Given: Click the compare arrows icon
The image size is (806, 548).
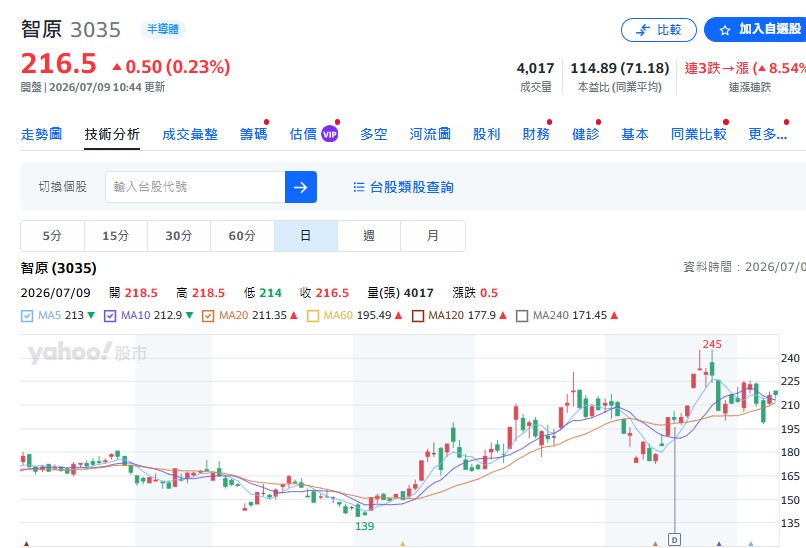Looking at the screenshot, I should (643, 30).
